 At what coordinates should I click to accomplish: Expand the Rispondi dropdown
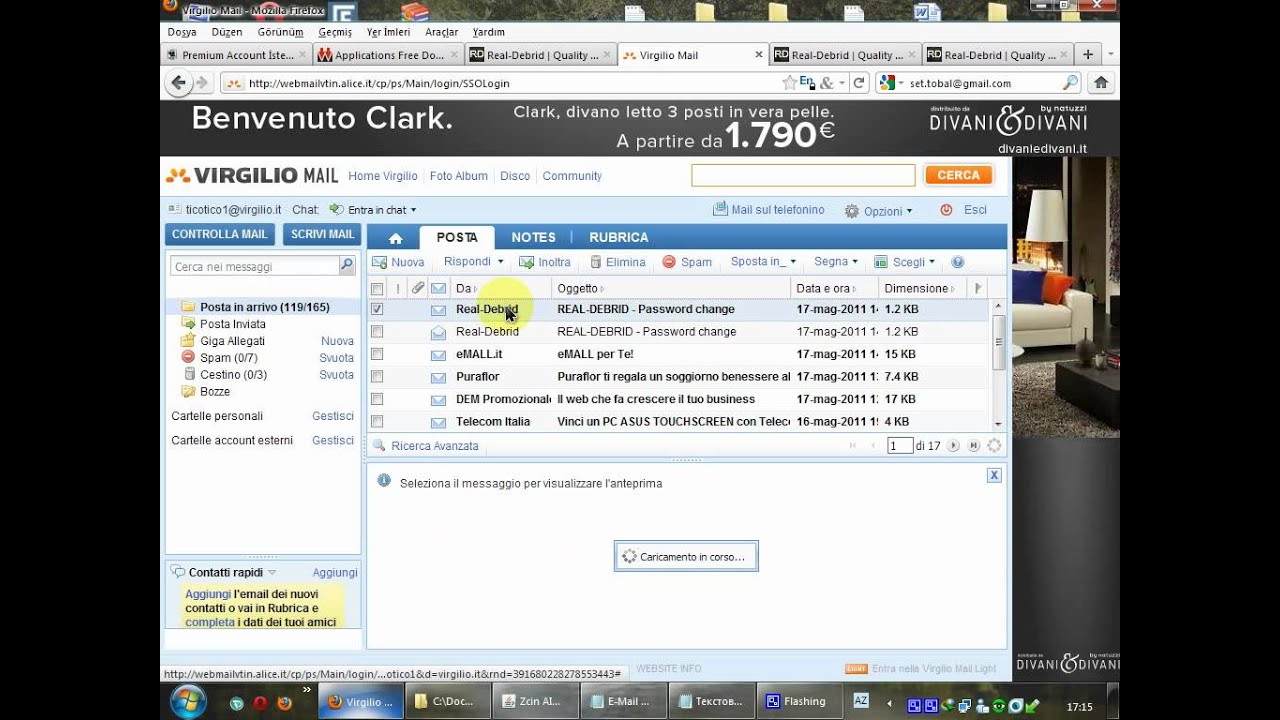tap(501, 262)
